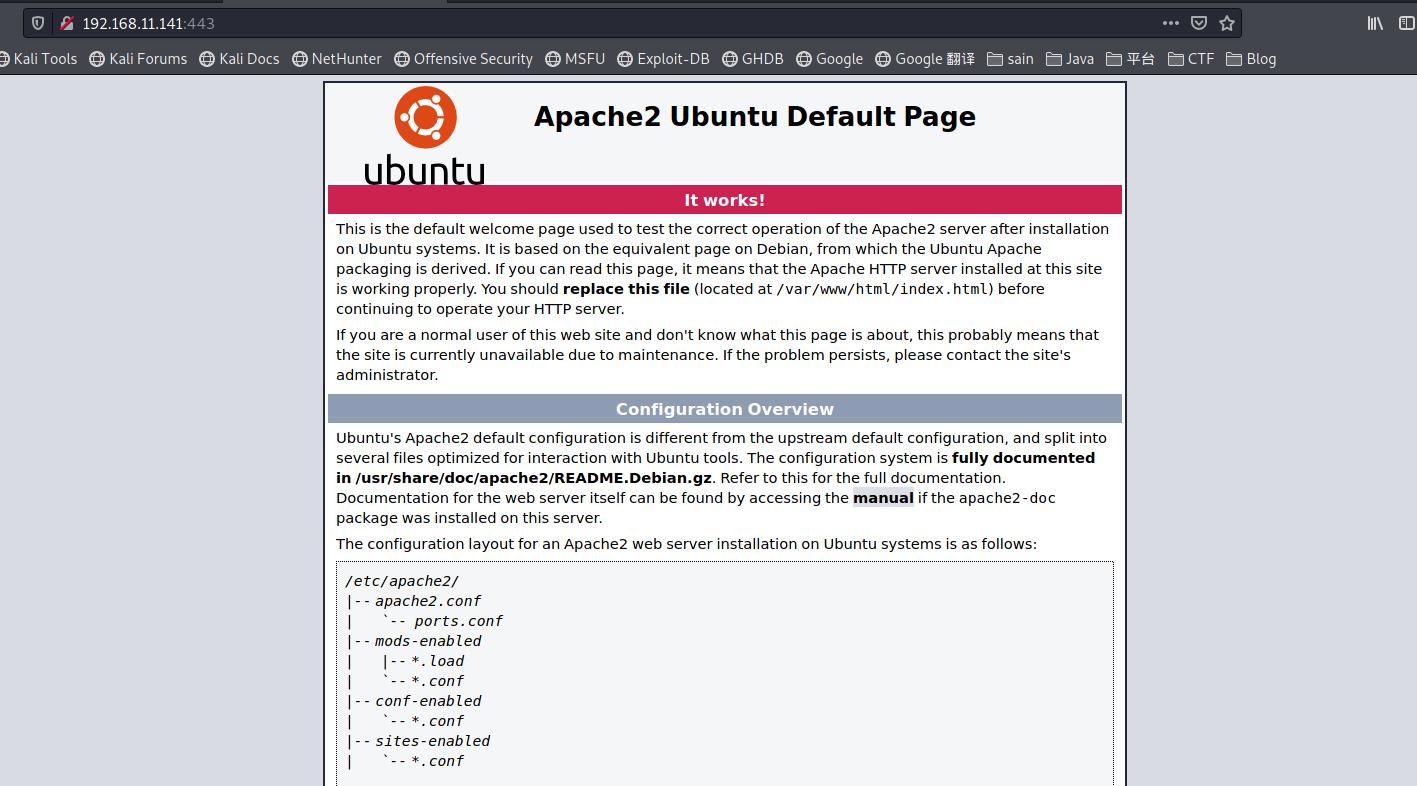Open the NetHunter bookmark

pos(337,59)
